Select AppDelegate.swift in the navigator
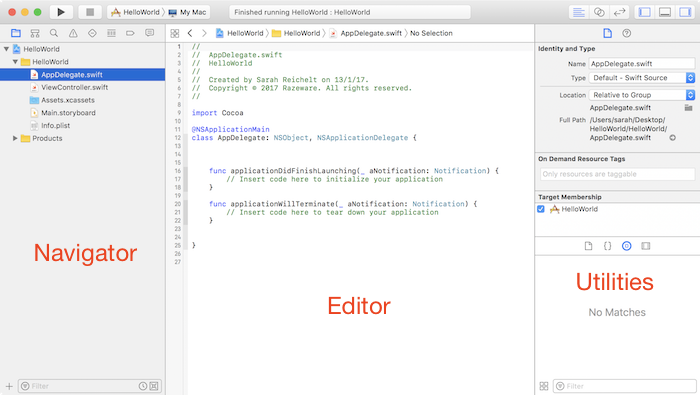The image size is (700, 395). [83, 75]
